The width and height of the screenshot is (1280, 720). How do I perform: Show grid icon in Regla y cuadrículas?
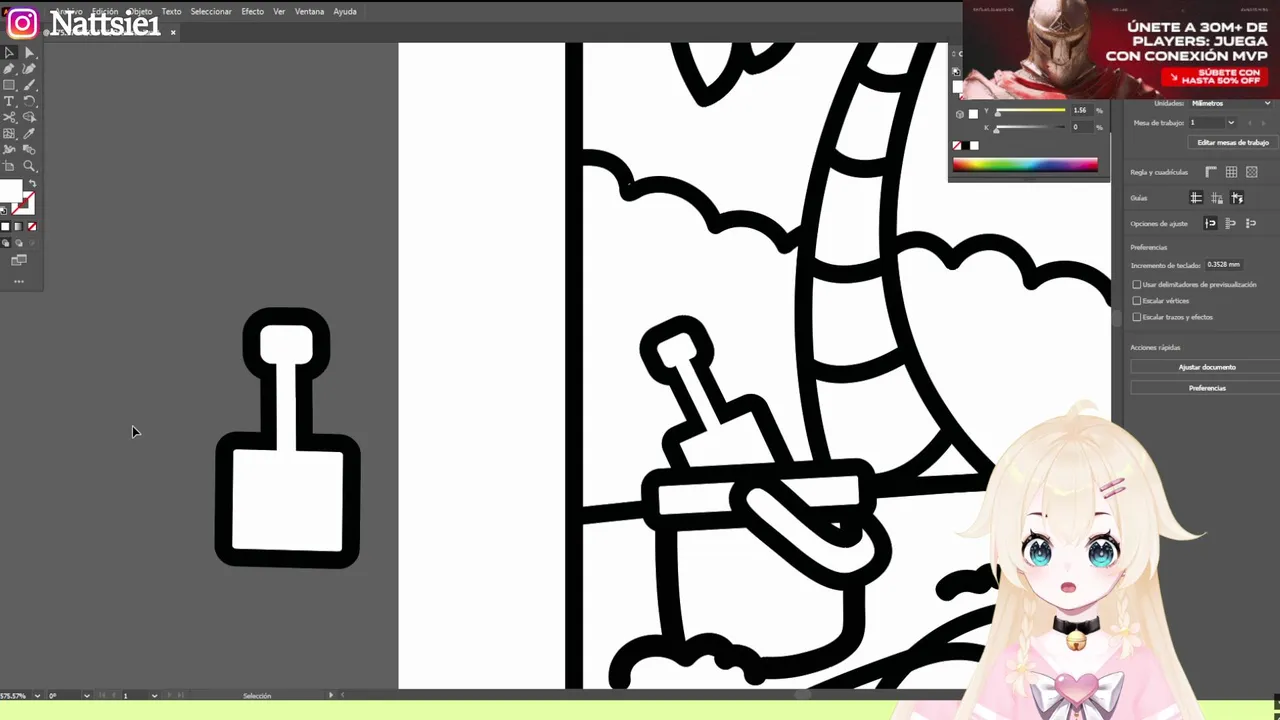(1231, 172)
